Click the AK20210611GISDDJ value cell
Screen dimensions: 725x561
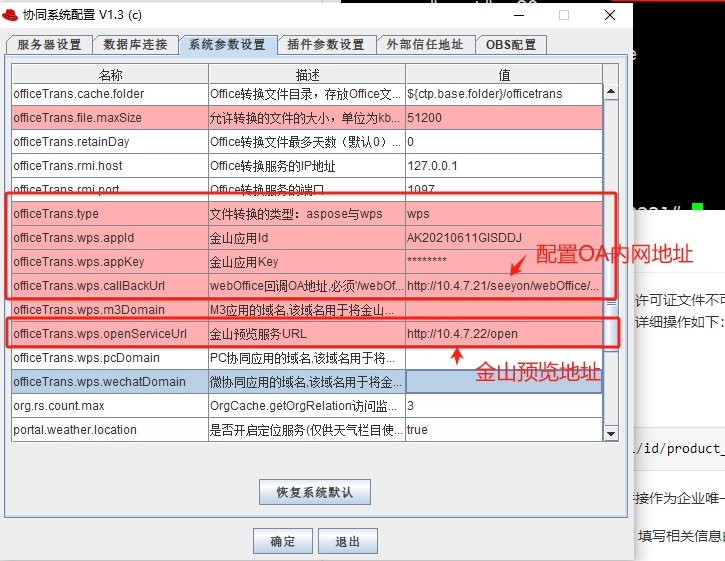point(504,238)
